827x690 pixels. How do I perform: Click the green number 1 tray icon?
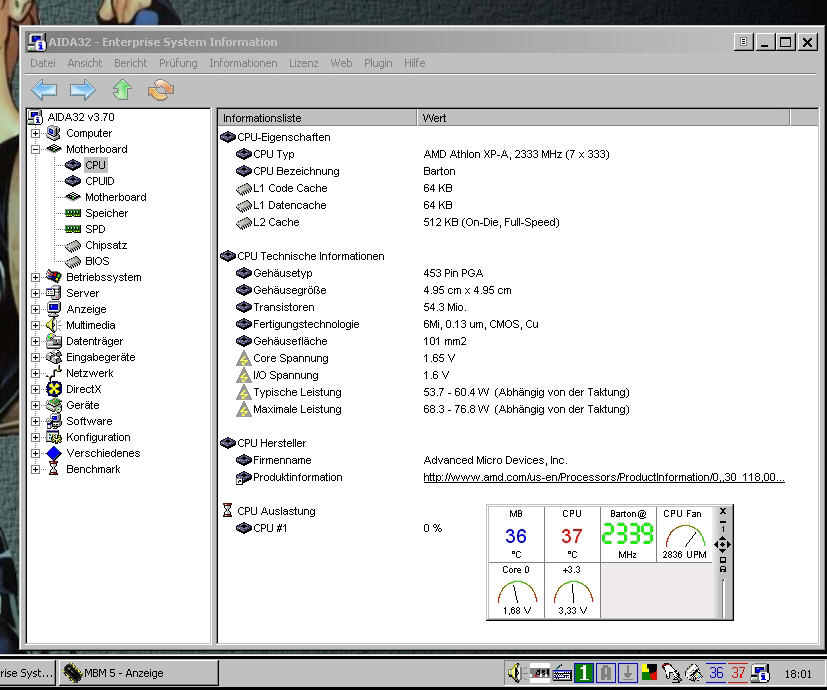tap(583, 673)
